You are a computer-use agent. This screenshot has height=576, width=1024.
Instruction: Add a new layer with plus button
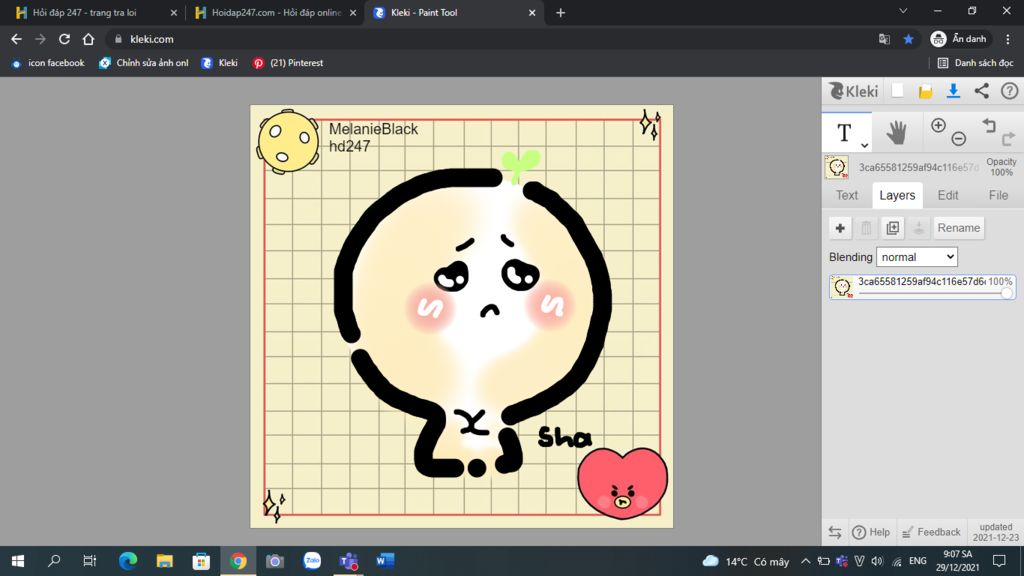(x=840, y=228)
